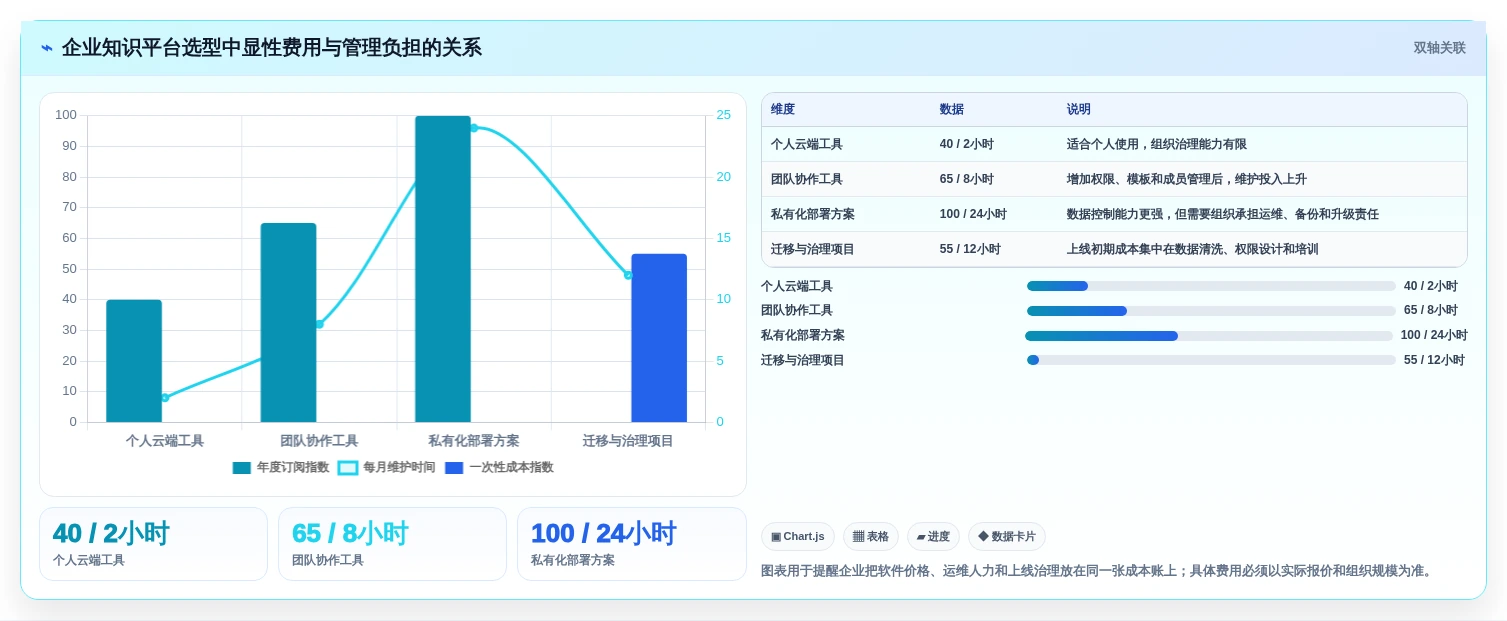The height and width of the screenshot is (621, 1507).
Task: Click x-axis label 团队协作工具
Action: point(319,441)
